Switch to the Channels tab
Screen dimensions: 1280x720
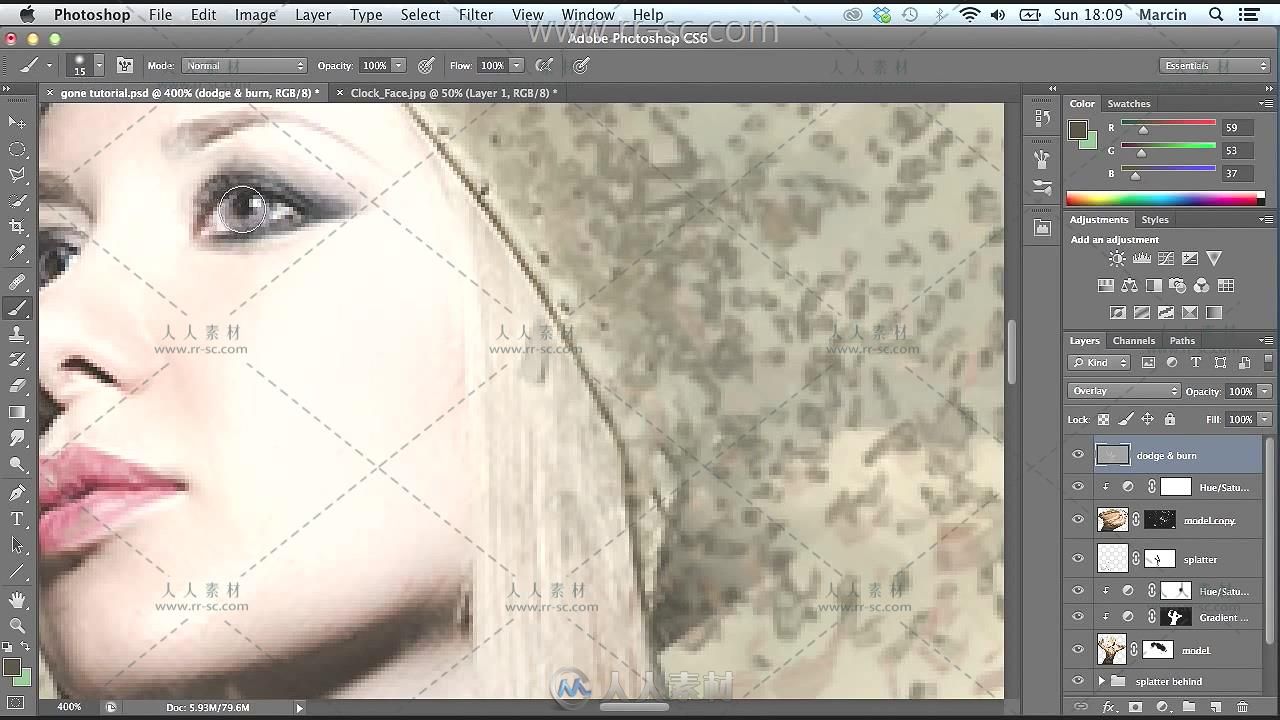(x=1133, y=341)
